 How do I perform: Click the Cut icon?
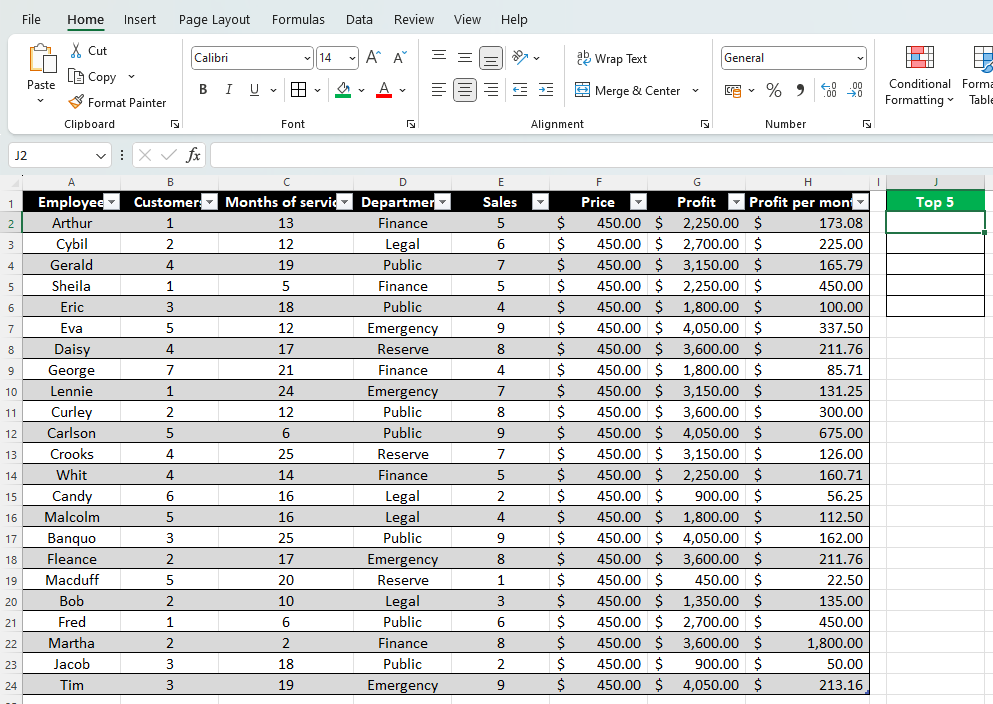(75, 50)
